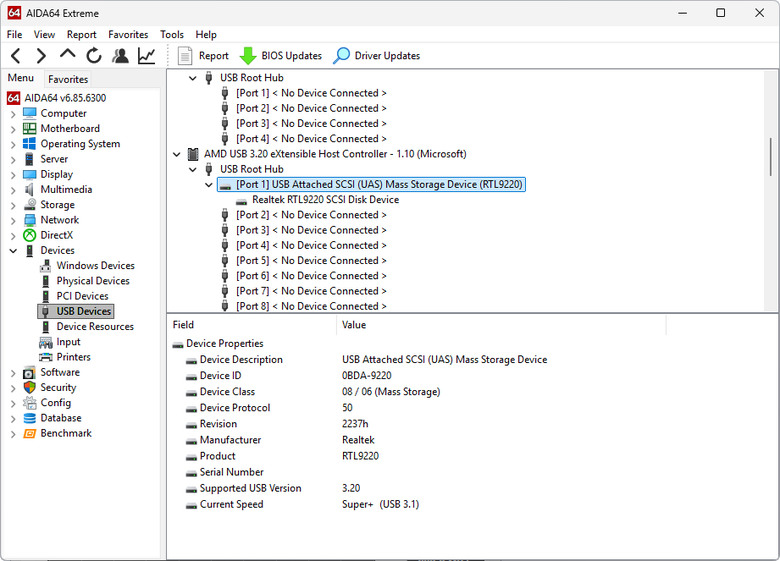Expand the Computer tree node
Viewport: 780px width, 561px height.
[13, 114]
